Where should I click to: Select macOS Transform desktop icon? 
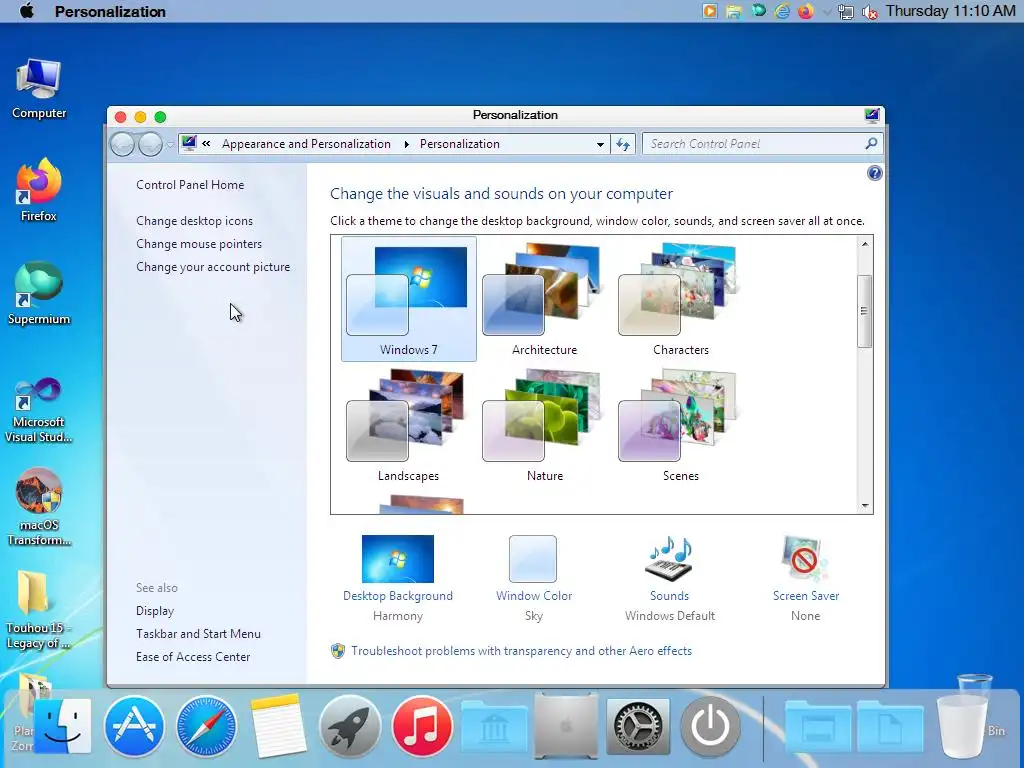[39, 507]
